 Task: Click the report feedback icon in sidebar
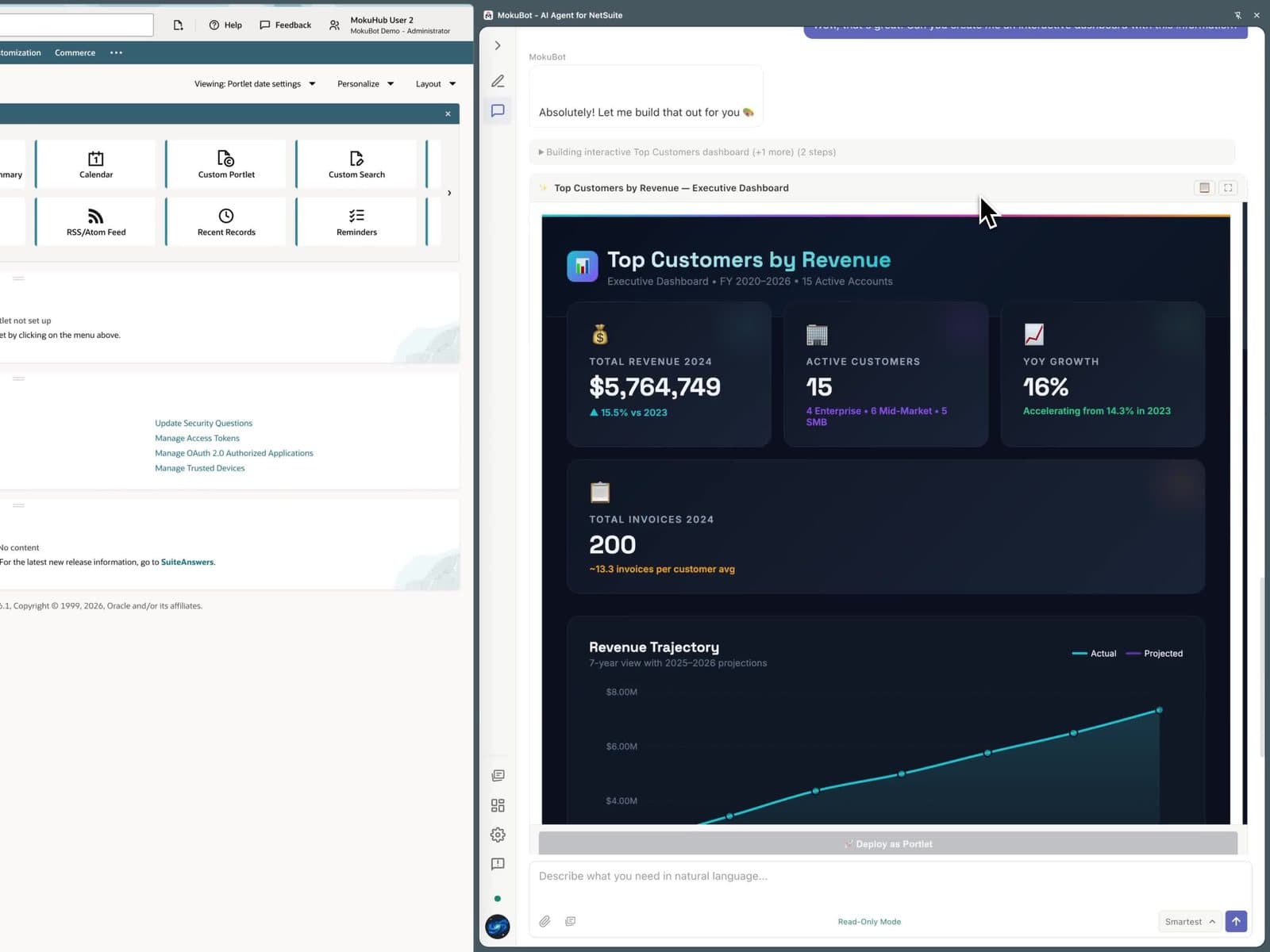498,864
